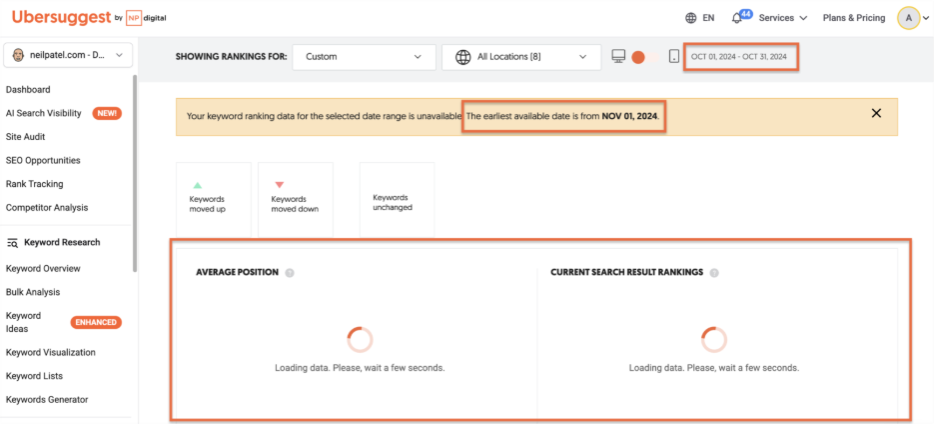Toggle the desktop/mobile switch
Screen dimensions: 936x424
click(x=645, y=57)
